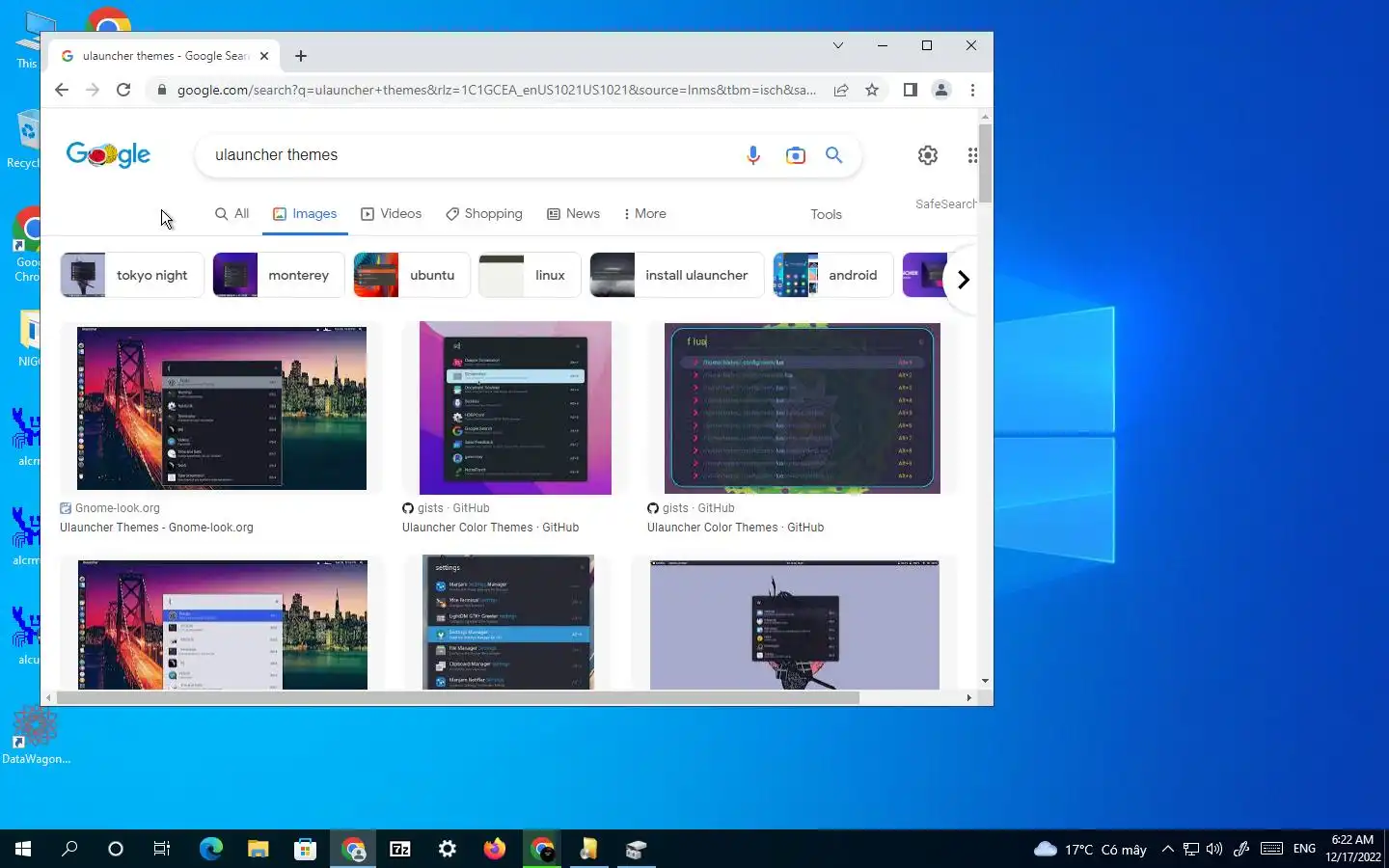The image size is (1389, 868).
Task: View site info via the padlock icon
Action: tap(161, 90)
